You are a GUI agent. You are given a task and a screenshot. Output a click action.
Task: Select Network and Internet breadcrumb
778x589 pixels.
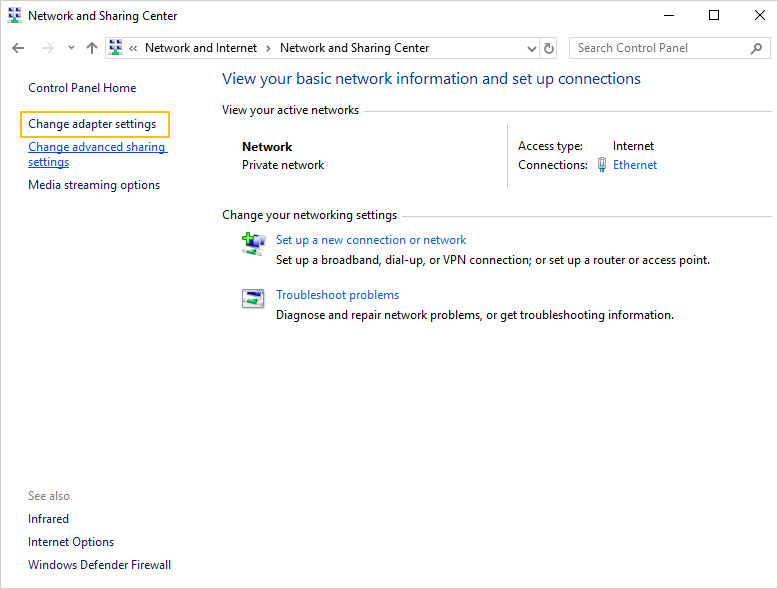coord(200,48)
